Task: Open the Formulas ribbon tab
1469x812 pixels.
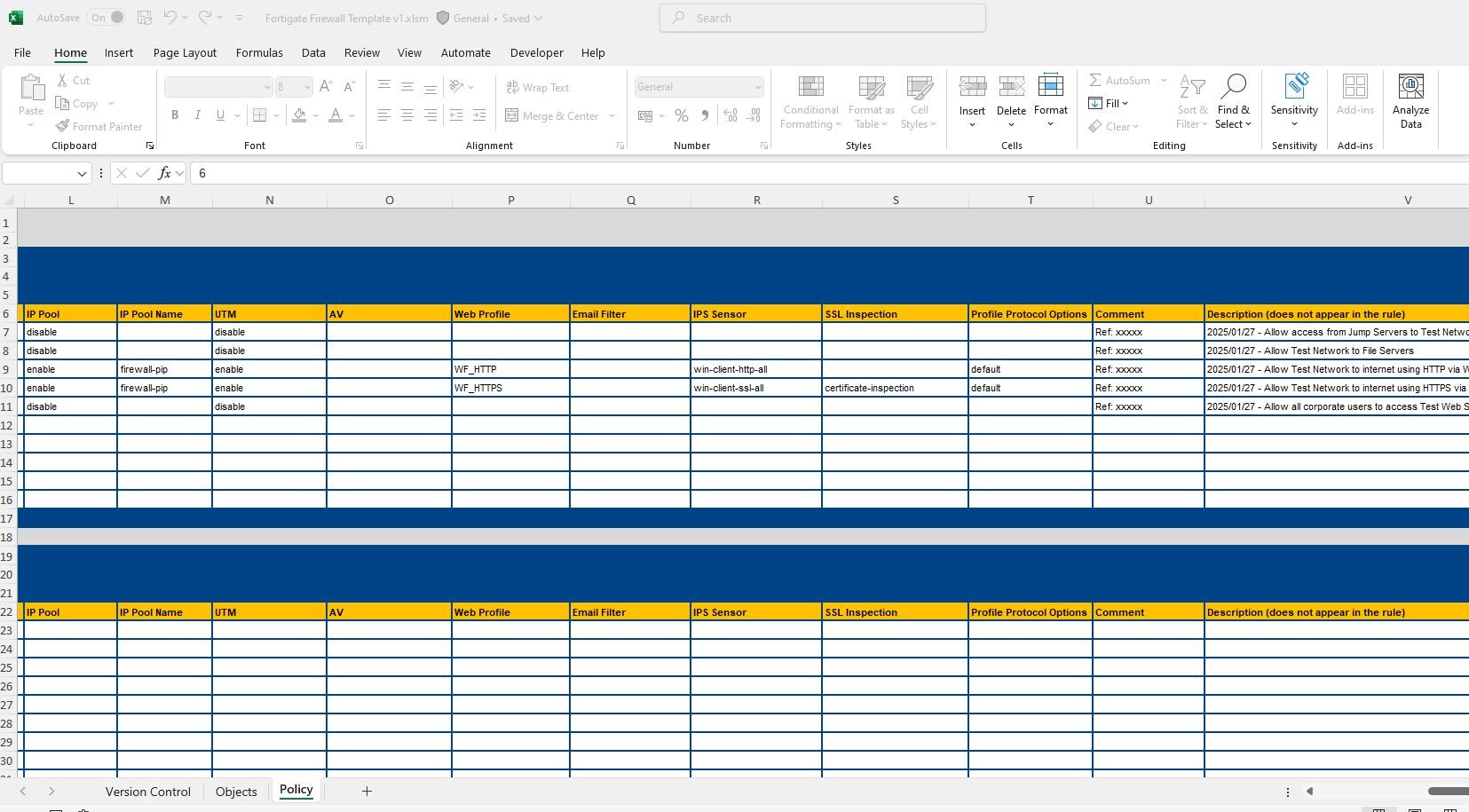Action: coord(259,52)
